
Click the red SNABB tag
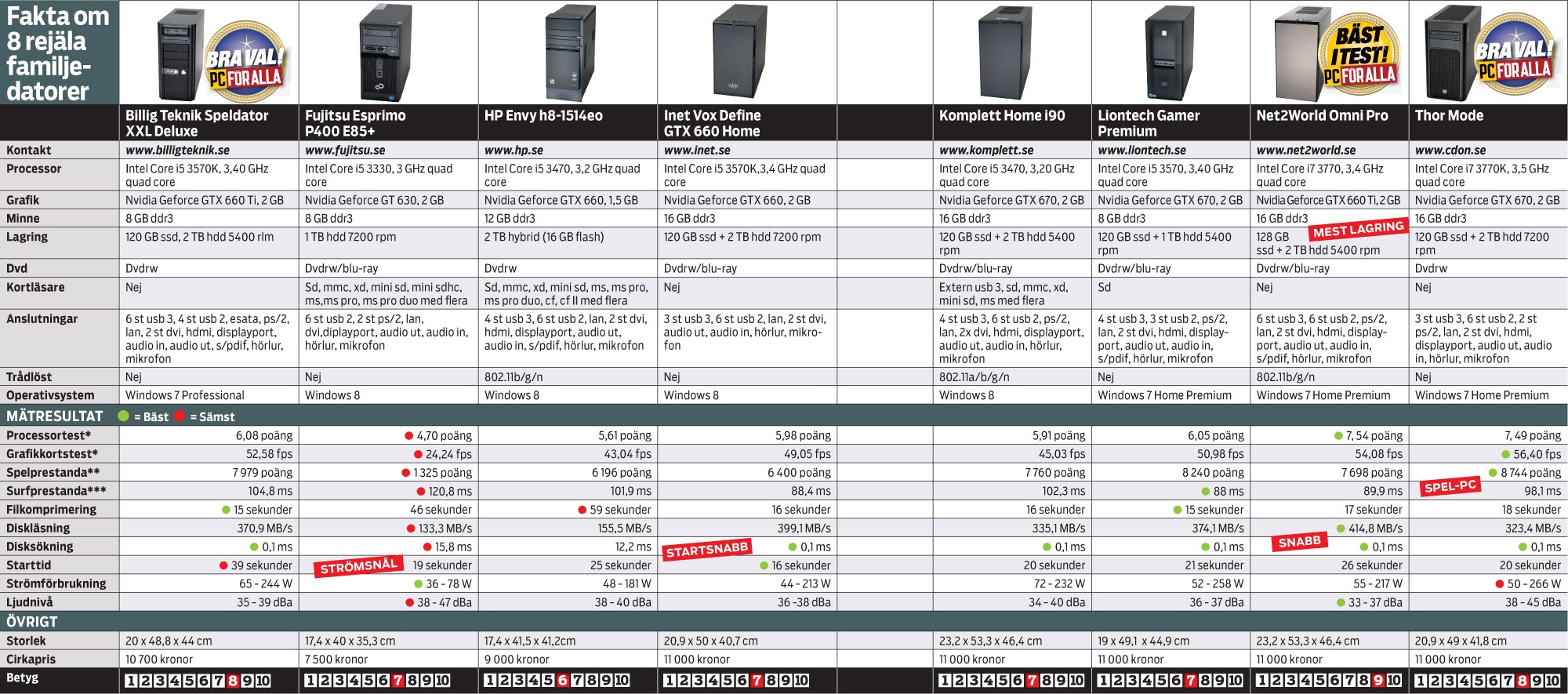[1299, 541]
